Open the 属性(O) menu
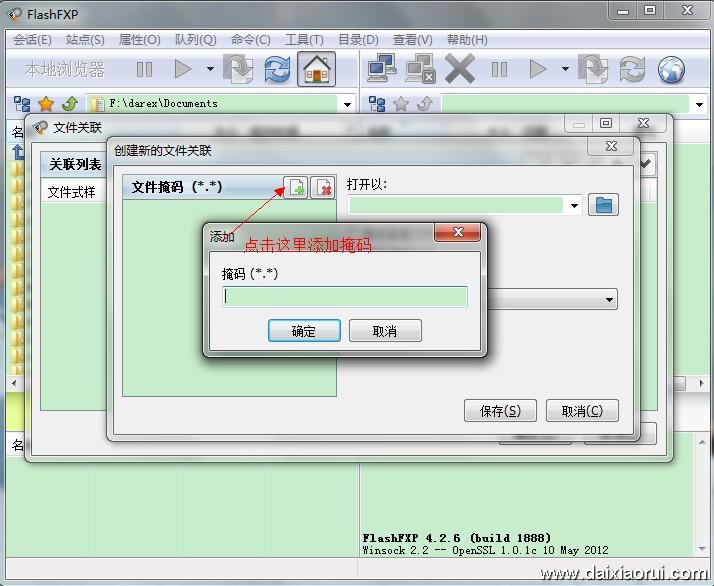Image resolution: width=714 pixels, height=586 pixels. pyautogui.click(x=139, y=40)
